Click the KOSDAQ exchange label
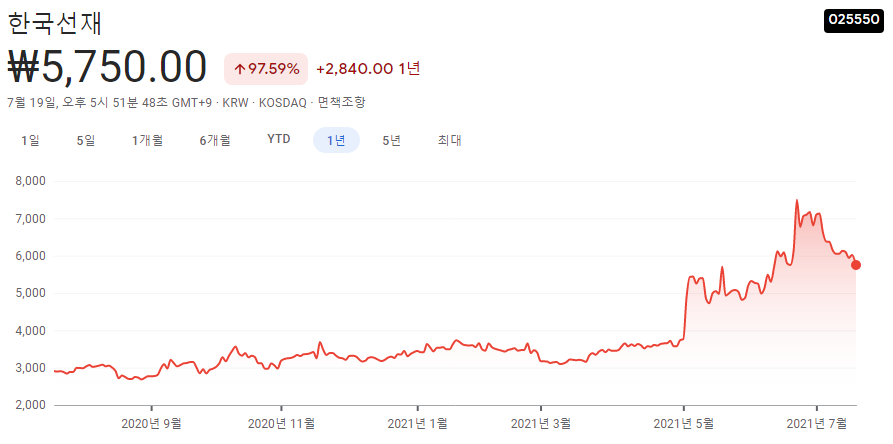Viewport: 893px width, 444px height. (282, 103)
